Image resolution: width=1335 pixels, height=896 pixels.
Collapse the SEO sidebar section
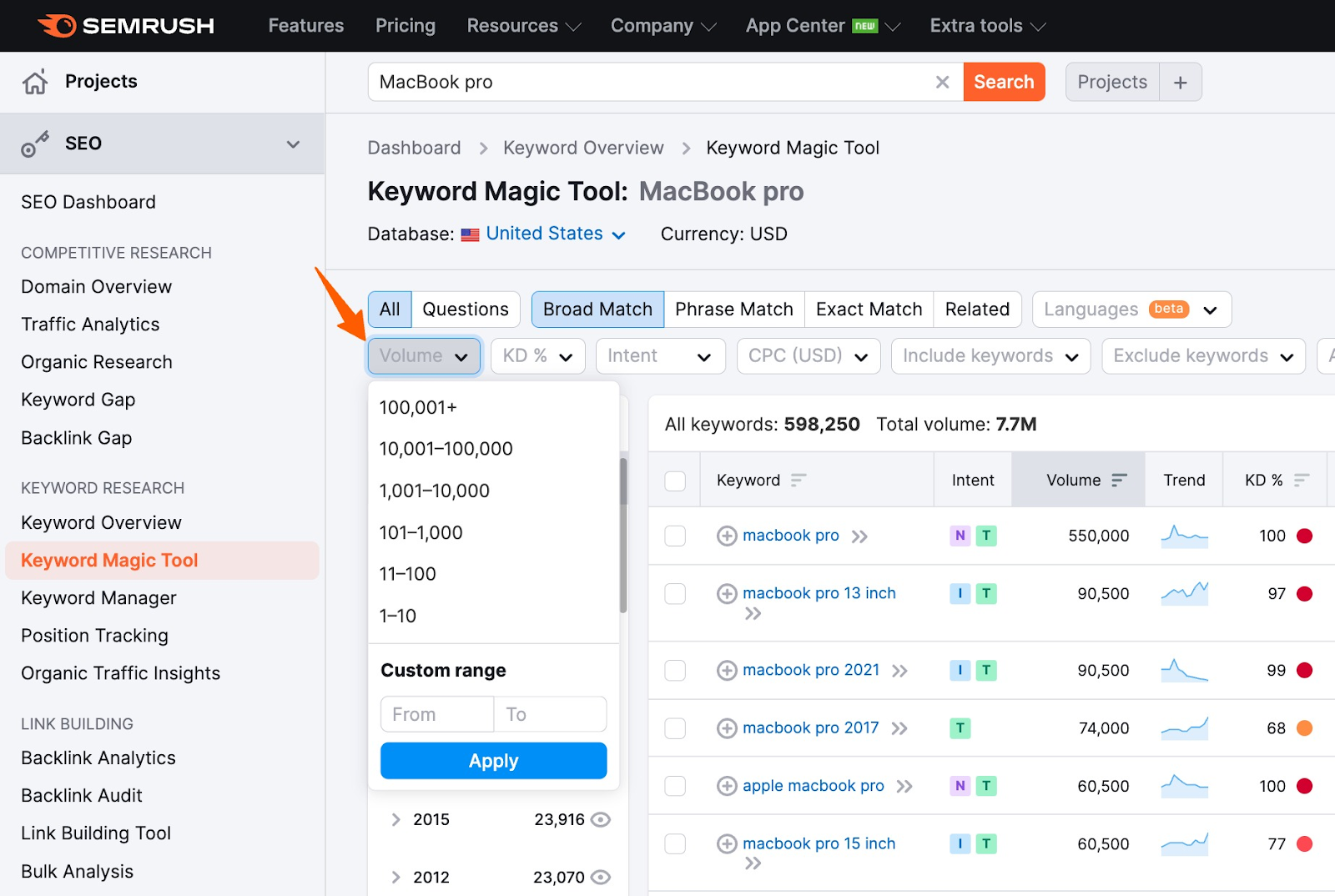tap(293, 143)
